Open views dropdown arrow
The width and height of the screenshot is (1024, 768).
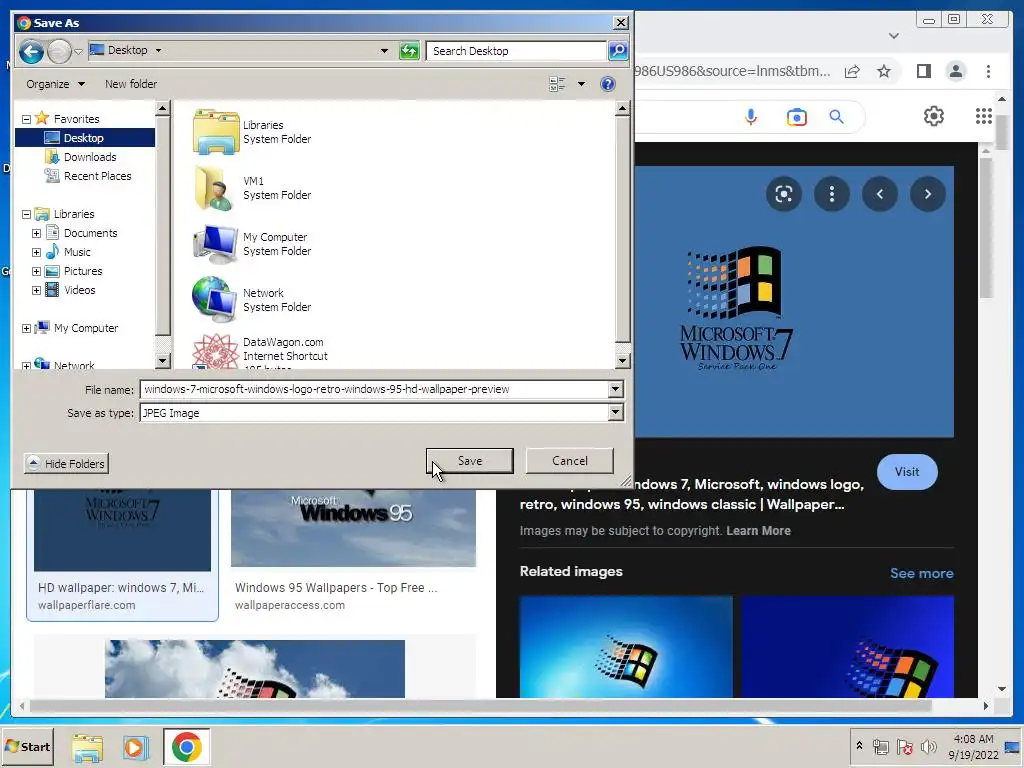pos(581,84)
